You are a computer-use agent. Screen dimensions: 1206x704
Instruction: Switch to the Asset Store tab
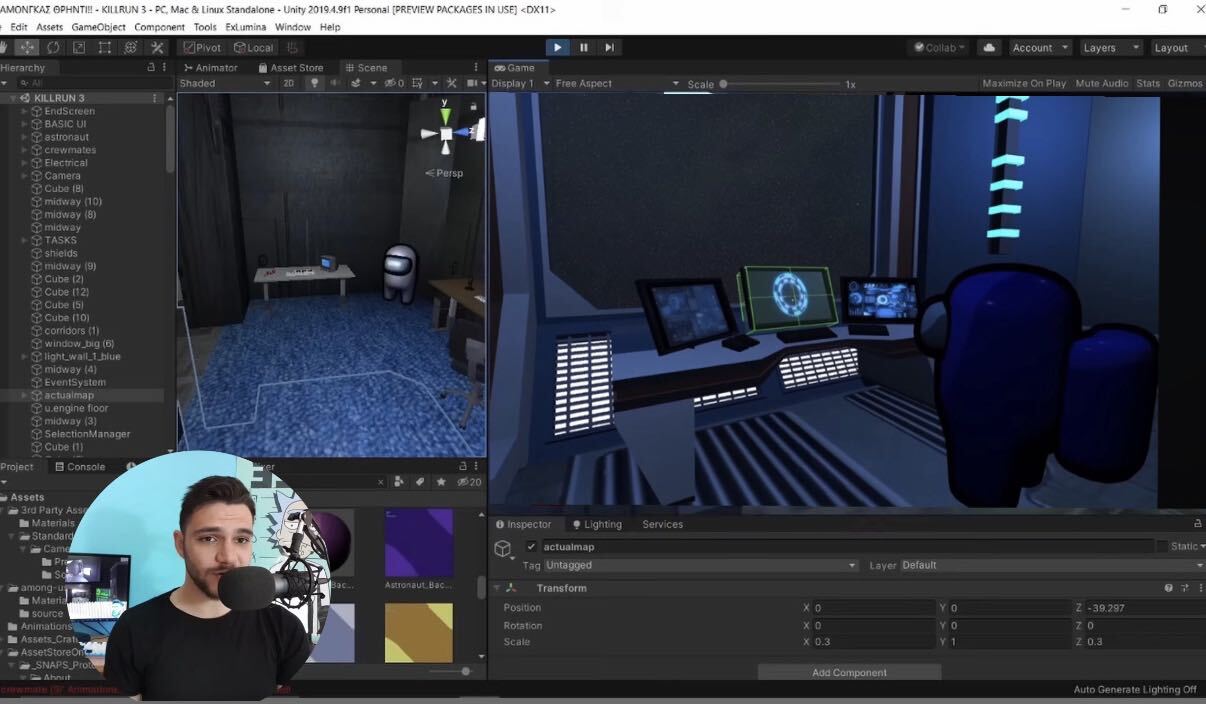pos(290,67)
